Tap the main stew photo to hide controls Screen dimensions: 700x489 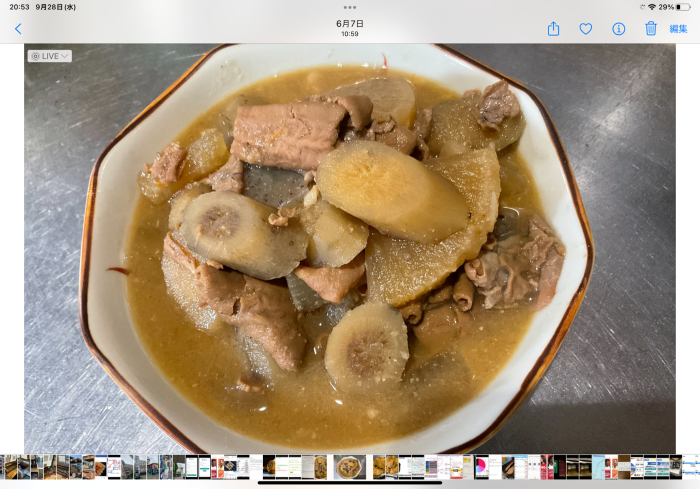350,248
